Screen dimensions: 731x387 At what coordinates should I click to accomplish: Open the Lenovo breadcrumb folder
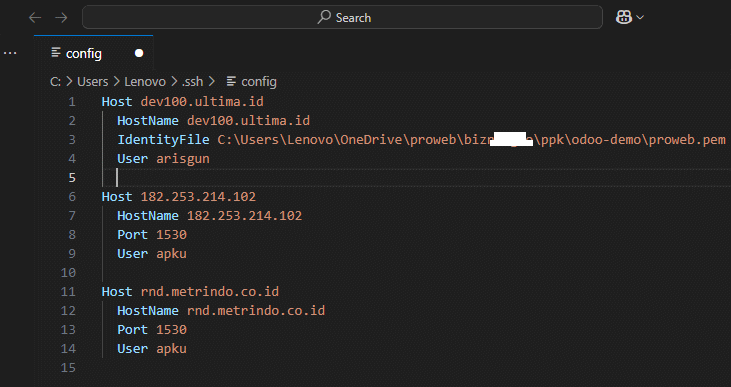tap(145, 82)
